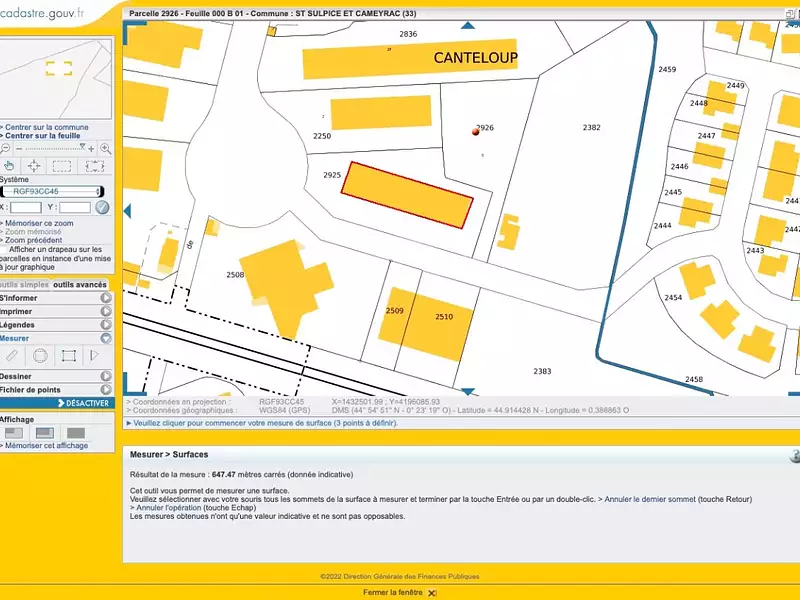Switch to the outils simples tab
Screen dimensions: 800x600
(x=24, y=285)
